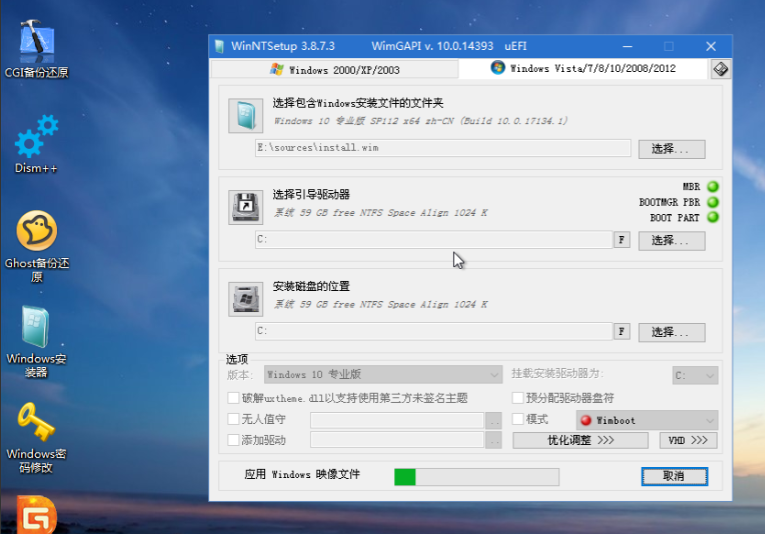Click the Windows 10 专业版 build info text
This screenshot has height=534, width=765.
coord(420,121)
